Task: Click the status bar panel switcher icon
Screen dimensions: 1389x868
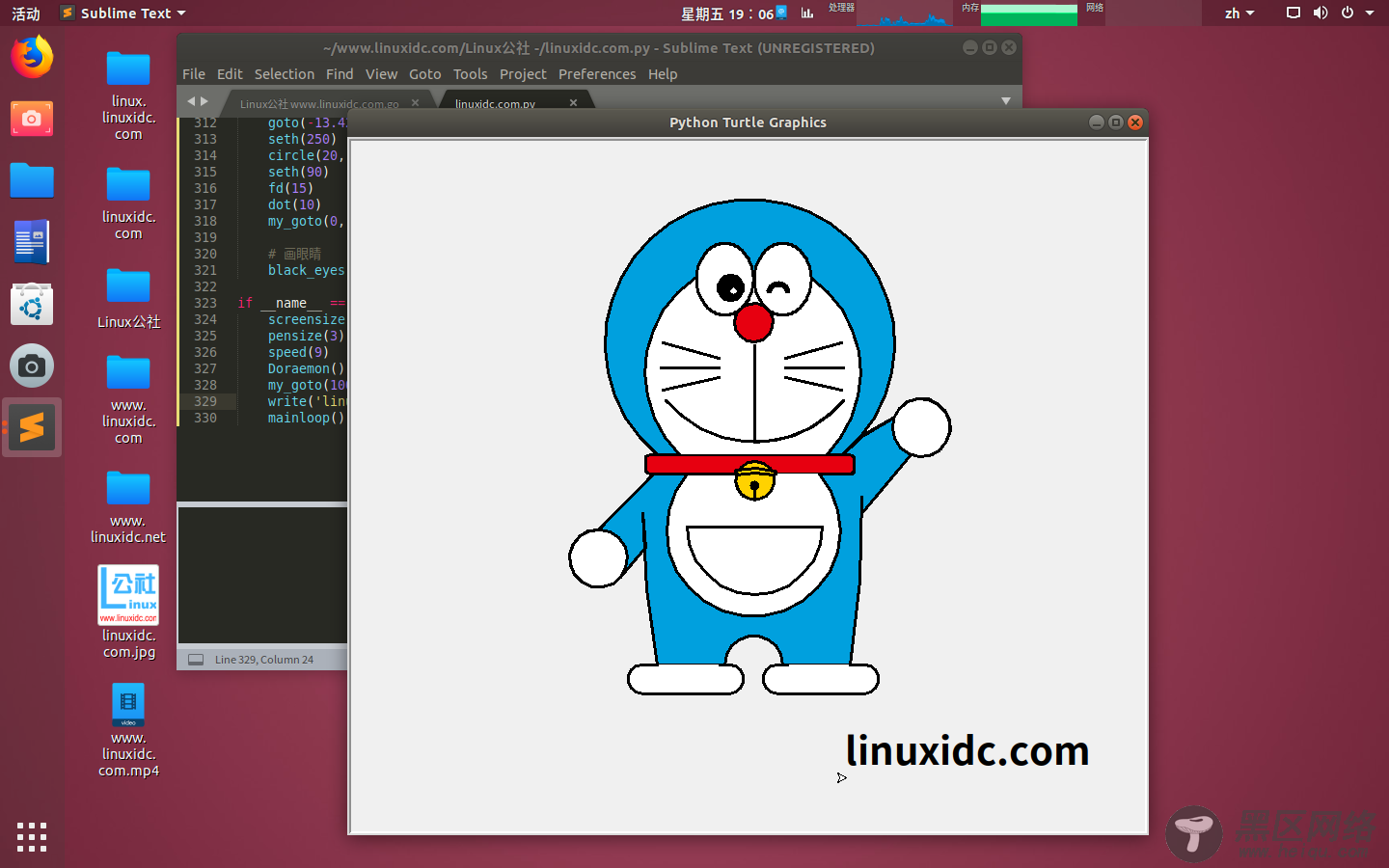Action: click(x=196, y=660)
